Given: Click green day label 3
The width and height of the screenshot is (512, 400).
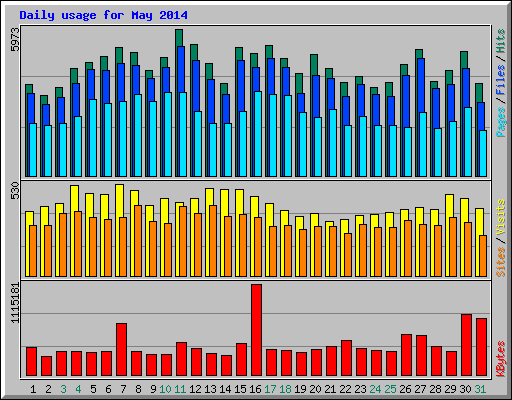Looking at the screenshot, I should [63, 389].
